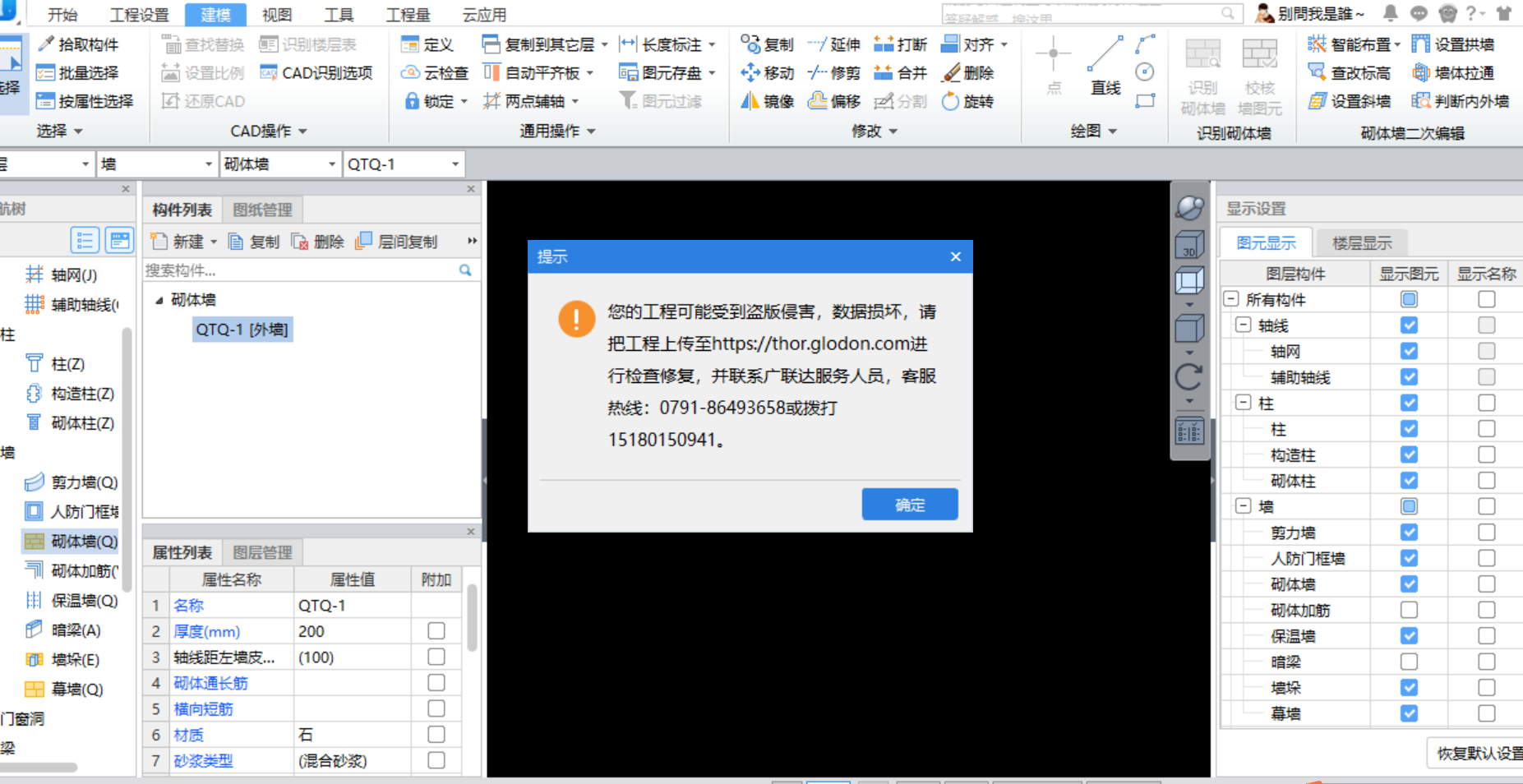Select the 偏移 offset tool
The height and width of the screenshot is (784, 1523).
pyautogui.click(x=833, y=101)
